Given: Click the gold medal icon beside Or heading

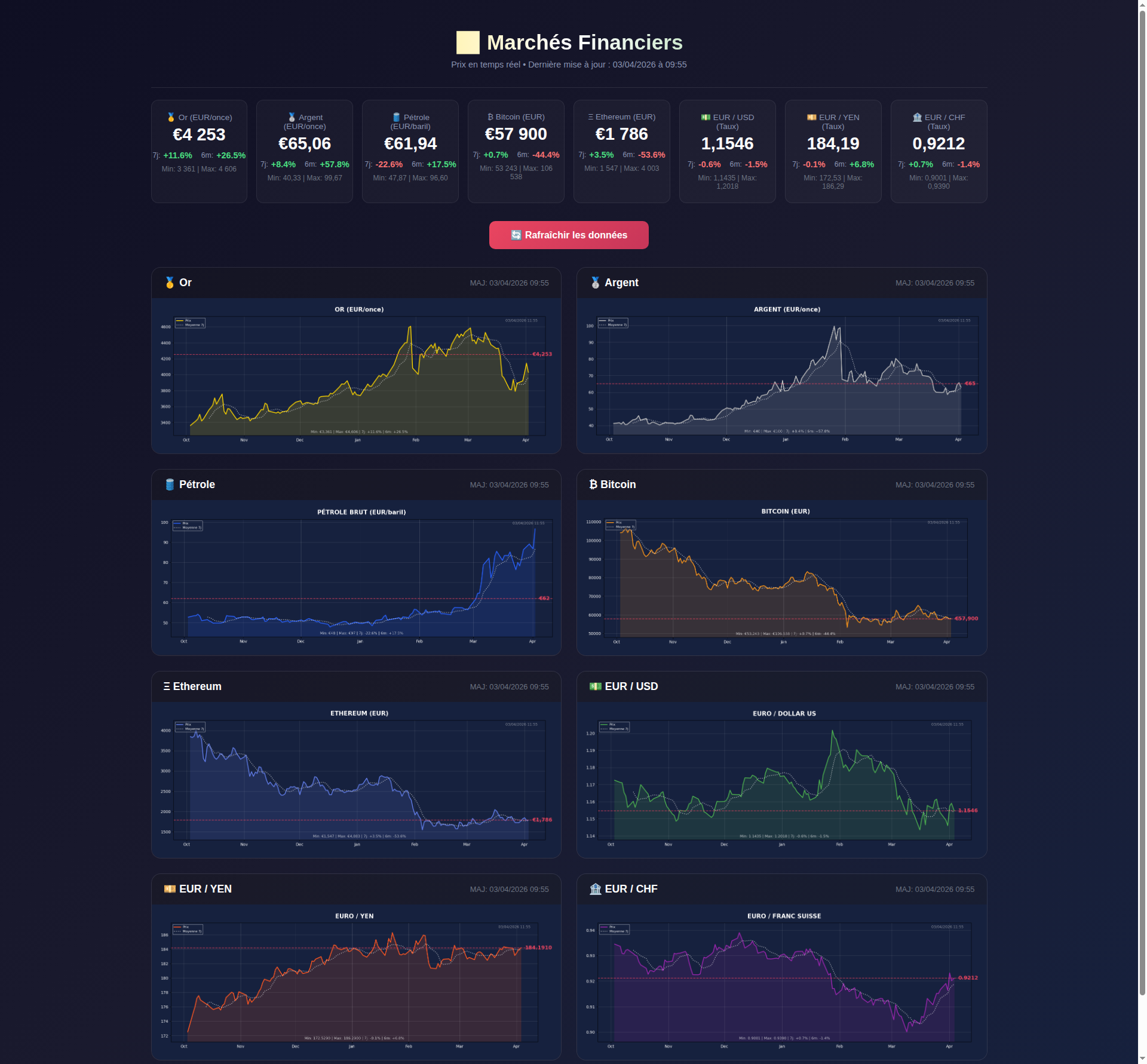Looking at the screenshot, I should coord(170,283).
